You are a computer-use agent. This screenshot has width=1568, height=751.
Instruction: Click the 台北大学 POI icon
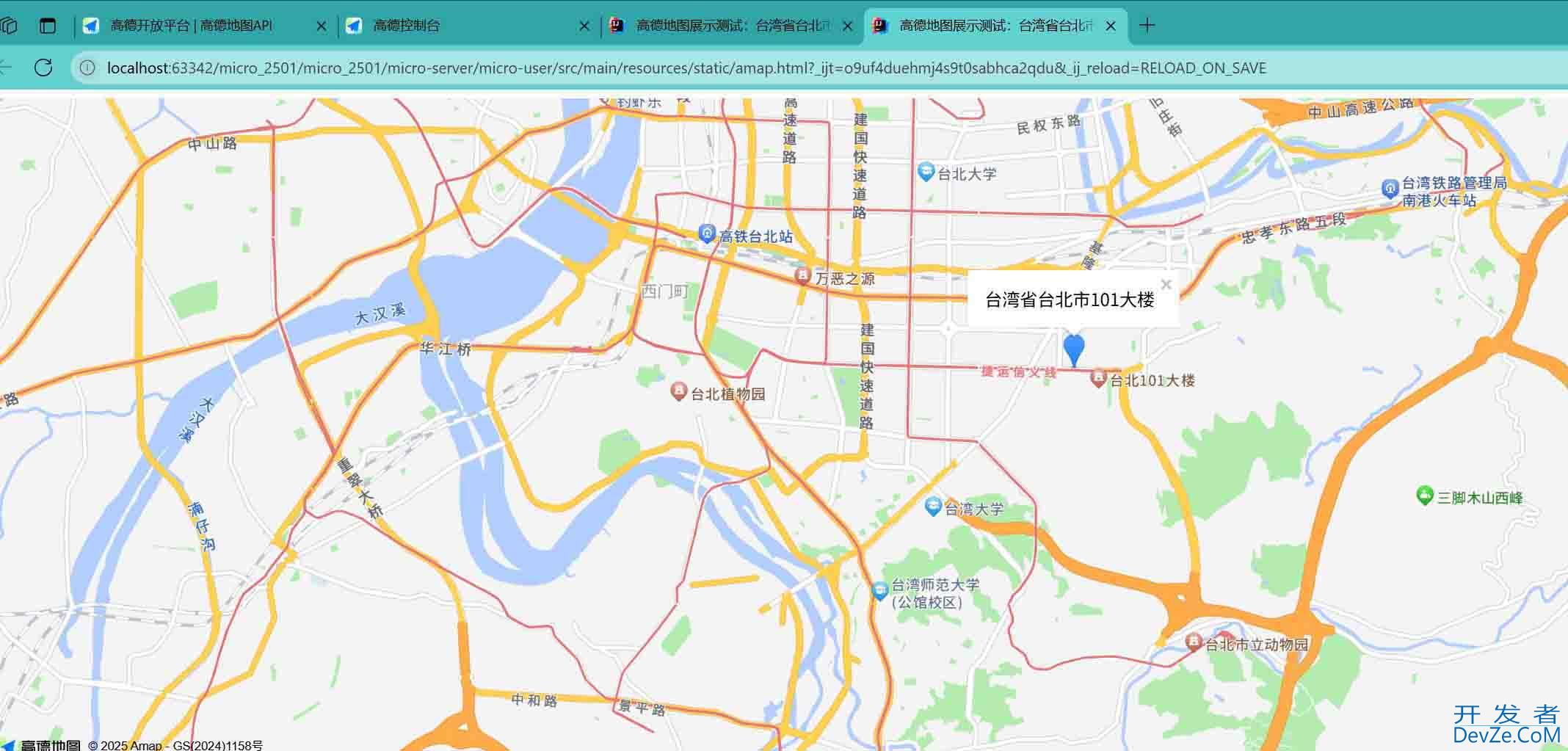926,173
